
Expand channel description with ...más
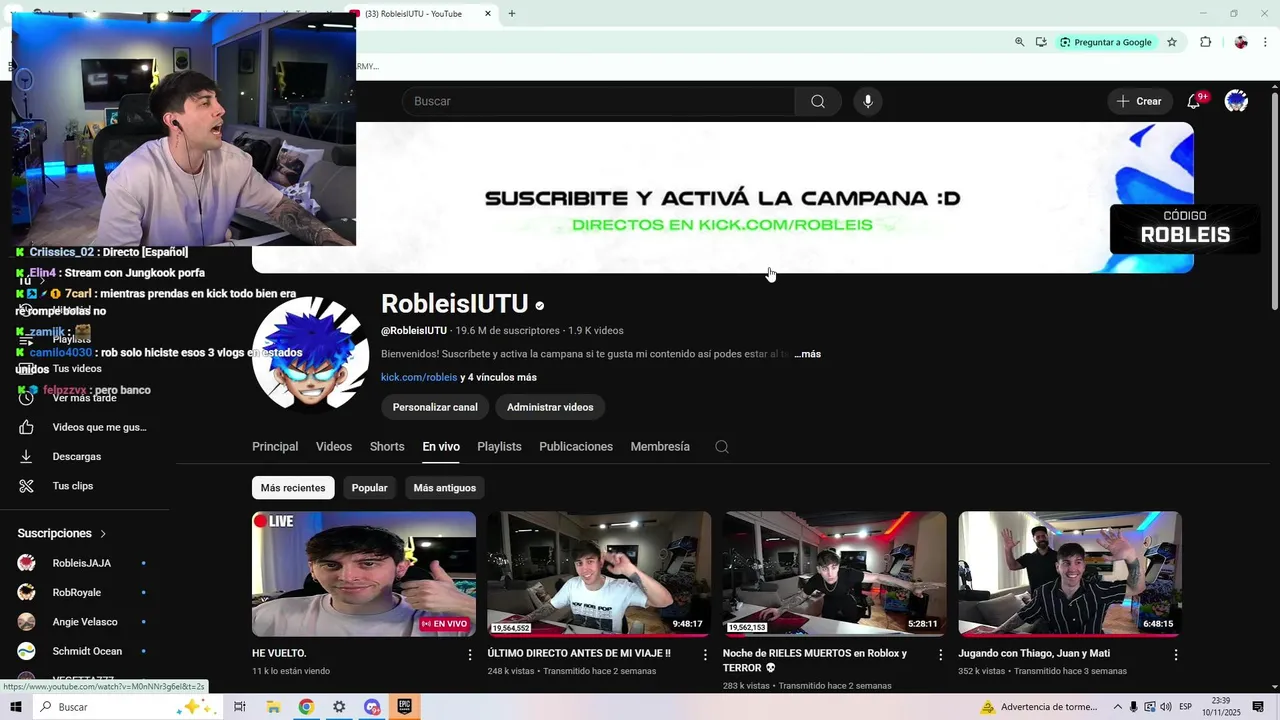pos(807,354)
